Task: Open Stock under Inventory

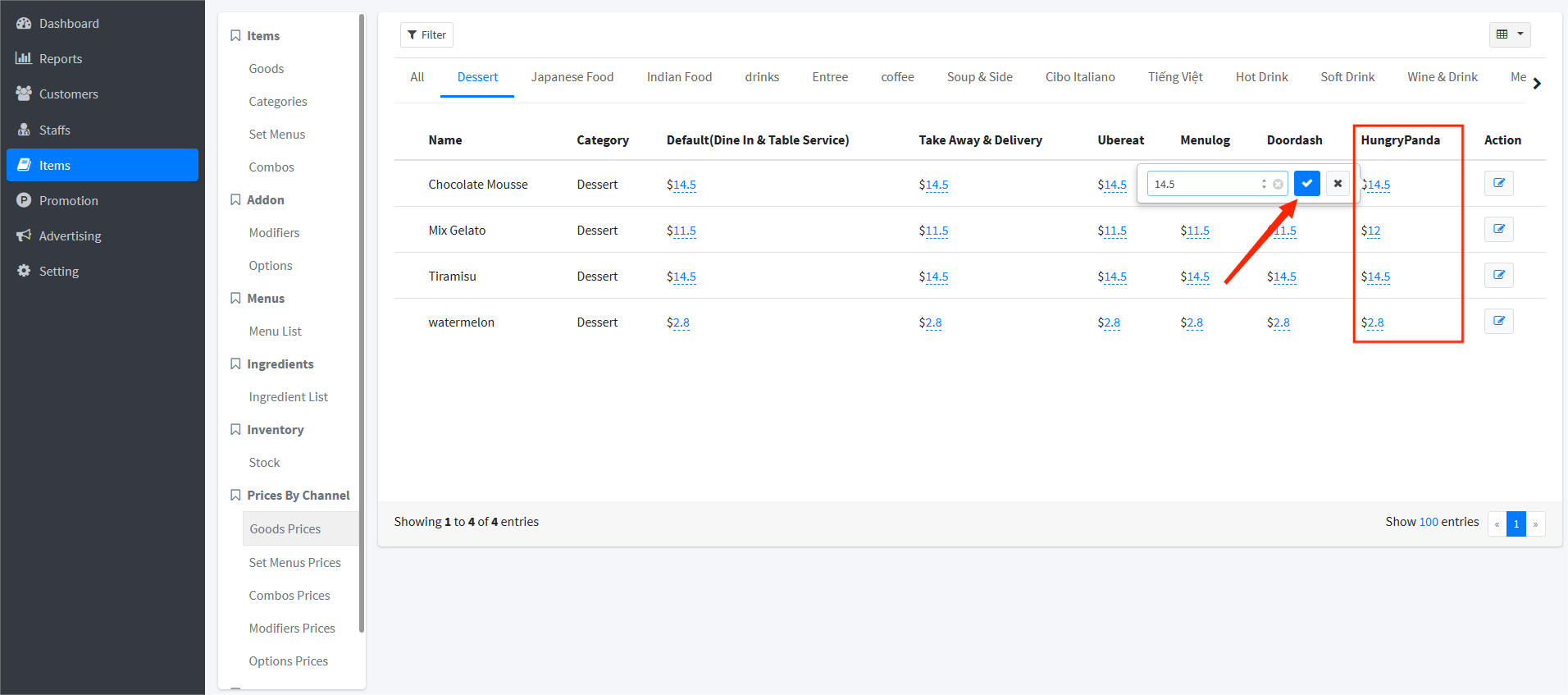Action: click(265, 463)
